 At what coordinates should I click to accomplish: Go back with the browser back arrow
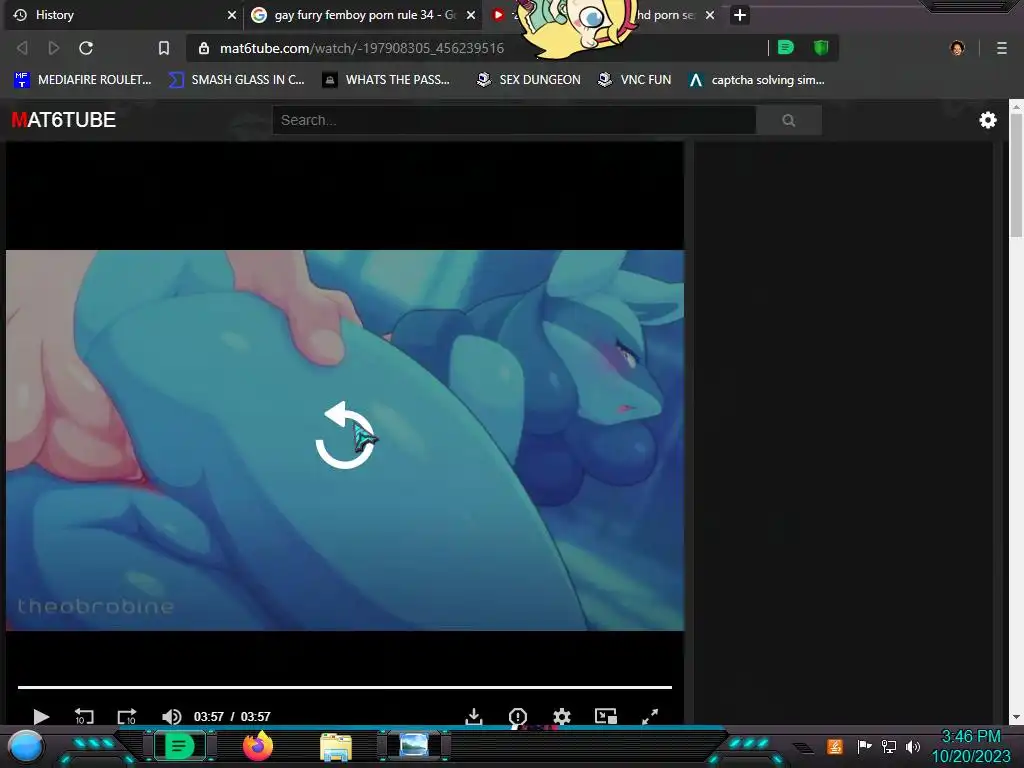tap(22, 48)
